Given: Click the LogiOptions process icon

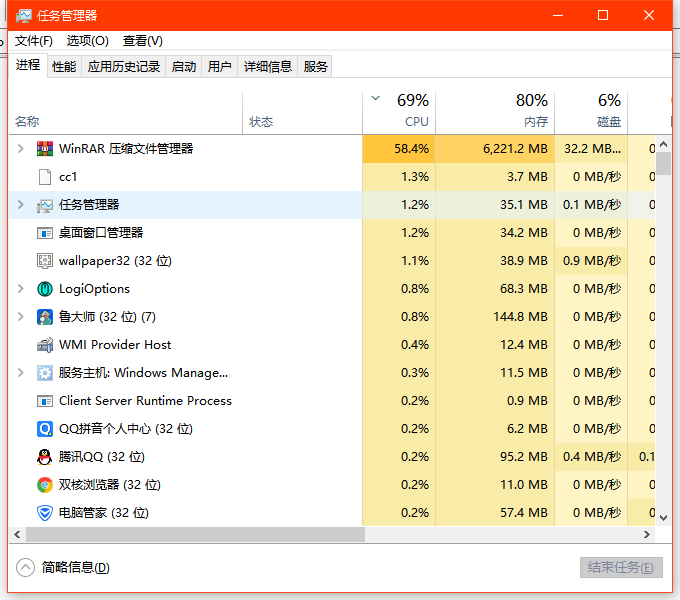Looking at the screenshot, I should (44, 289).
